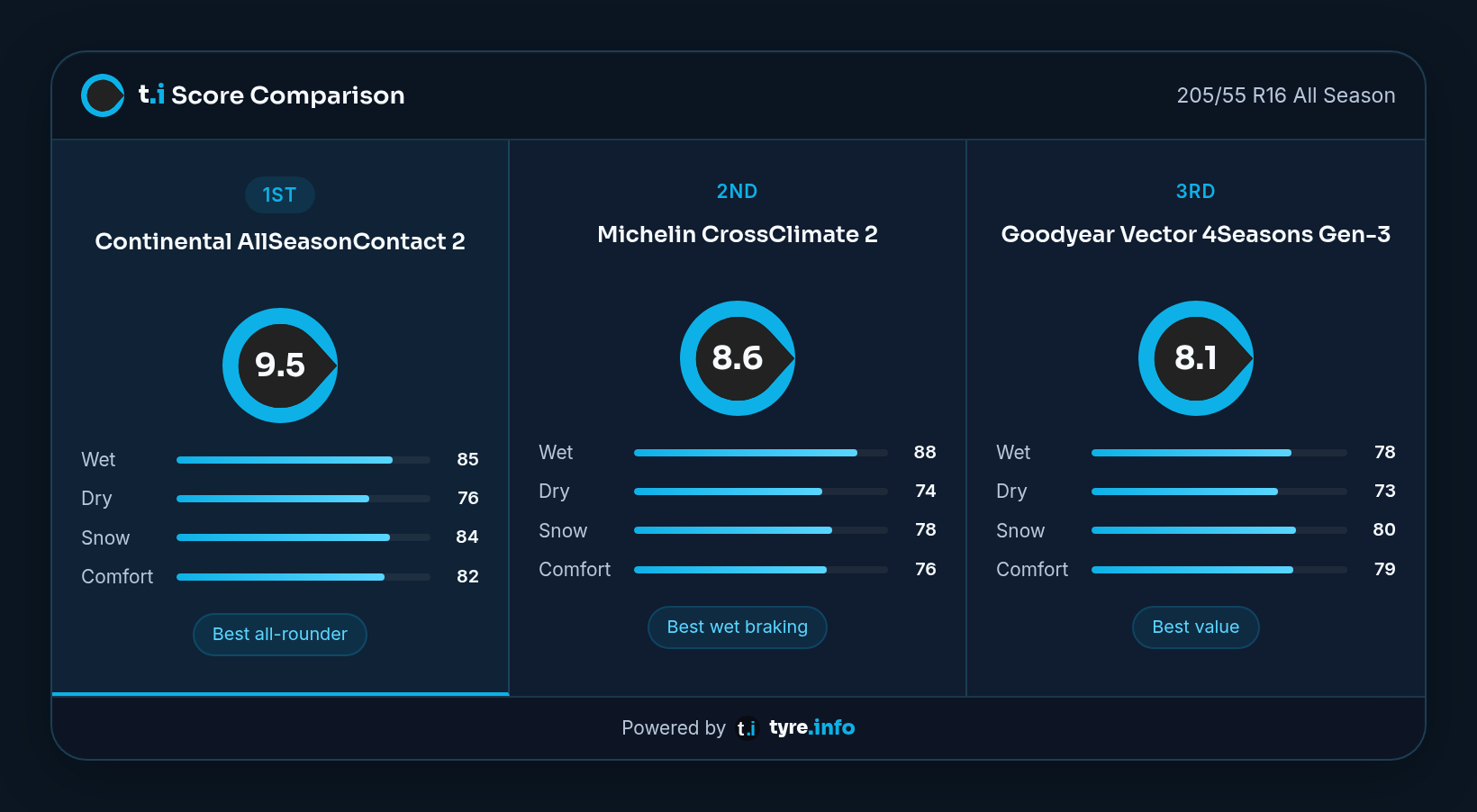Click Michelin's Dry value 74
1477x812 pixels.
[x=926, y=491]
